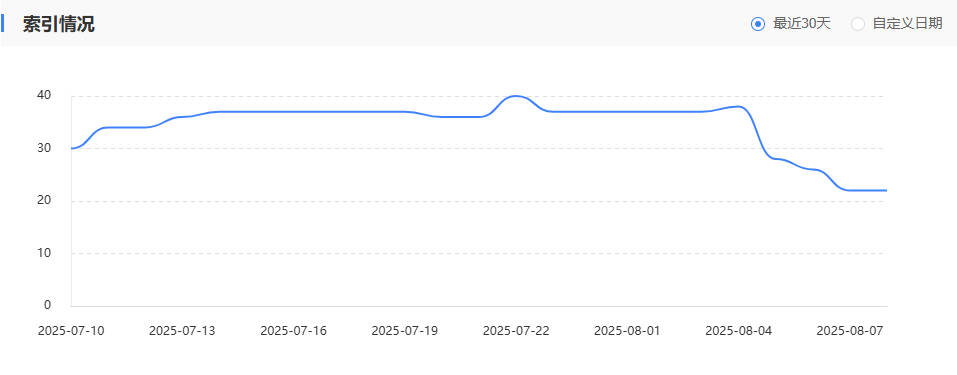Click the 2025-07-16 x-axis date label
This screenshot has width=957, height=375.
[x=294, y=331]
